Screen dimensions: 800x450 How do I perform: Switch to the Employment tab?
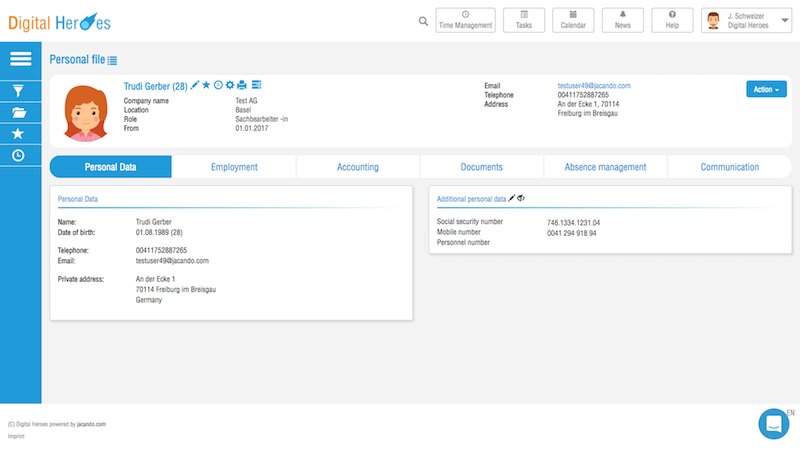click(234, 167)
